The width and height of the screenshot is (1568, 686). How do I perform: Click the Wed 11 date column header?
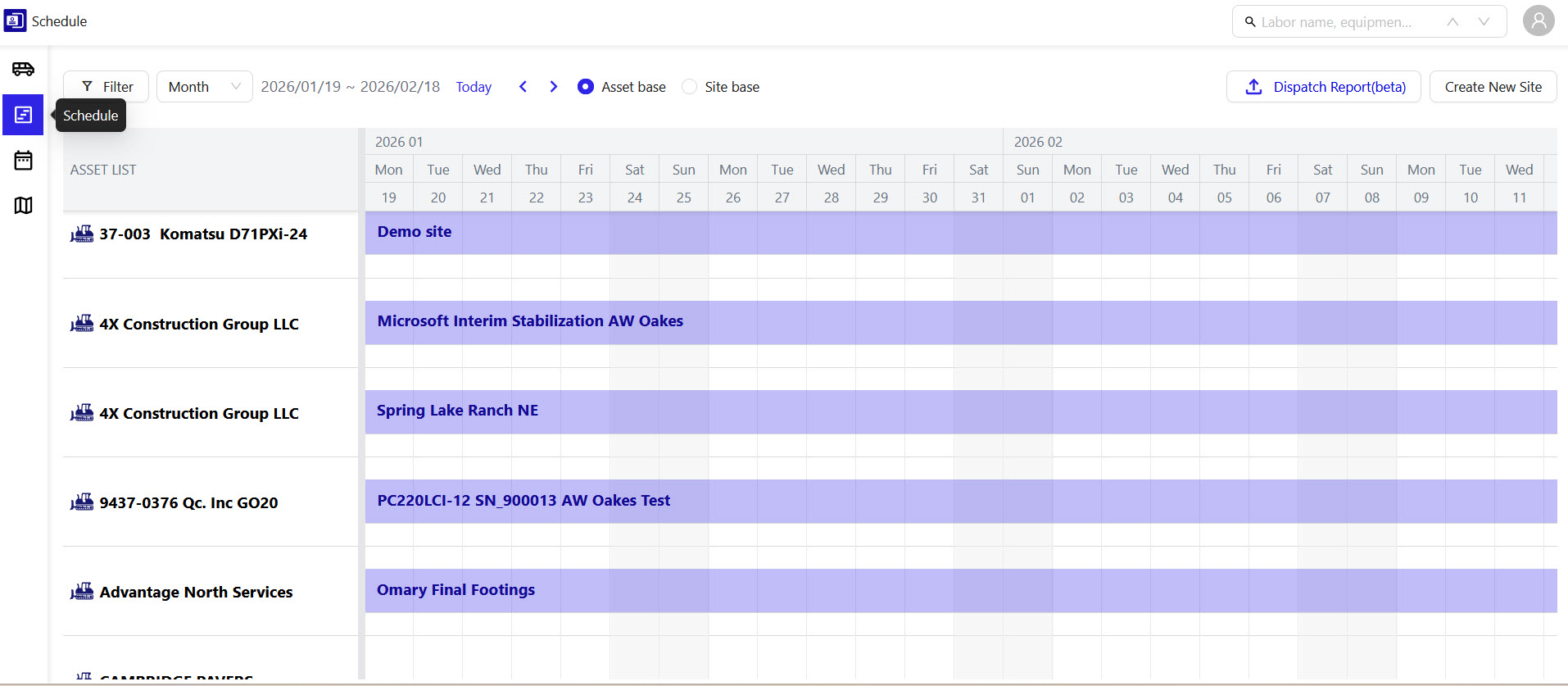(1520, 183)
